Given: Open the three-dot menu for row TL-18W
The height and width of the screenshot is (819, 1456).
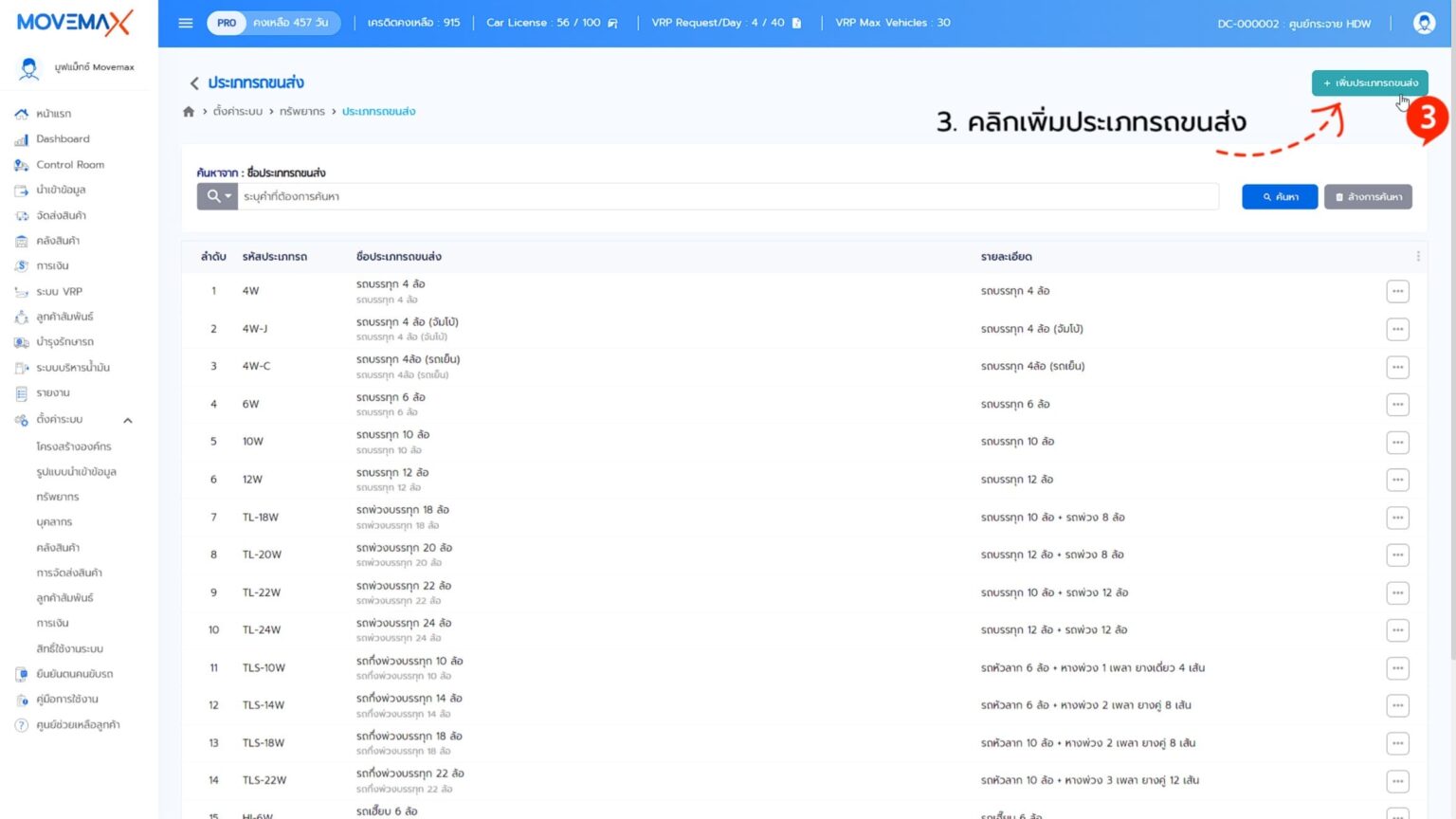Looking at the screenshot, I should [x=1396, y=518].
